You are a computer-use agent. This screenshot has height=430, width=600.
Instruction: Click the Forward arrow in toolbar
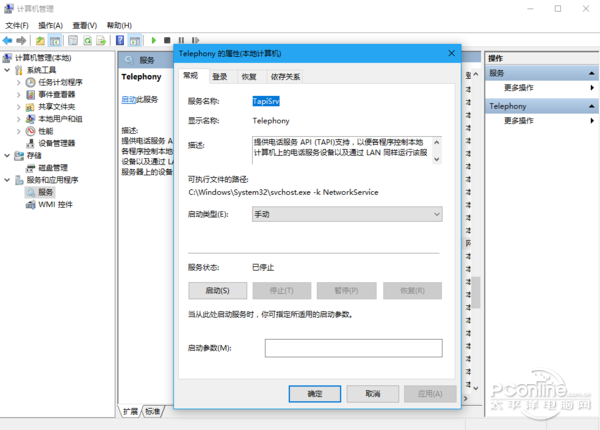21,40
